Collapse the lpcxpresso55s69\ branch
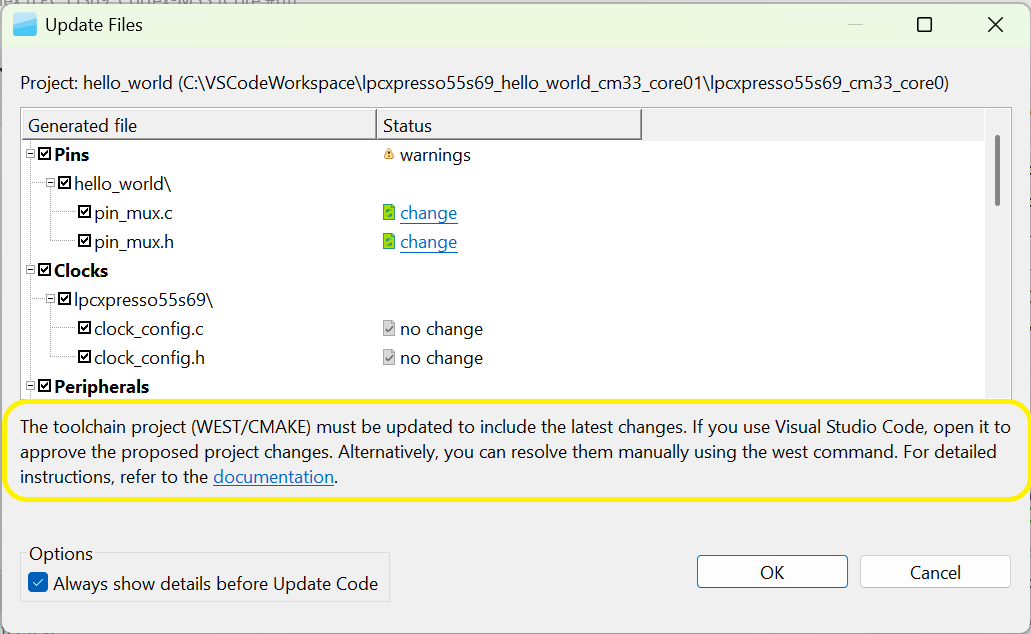 pyautogui.click(x=52, y=299)
